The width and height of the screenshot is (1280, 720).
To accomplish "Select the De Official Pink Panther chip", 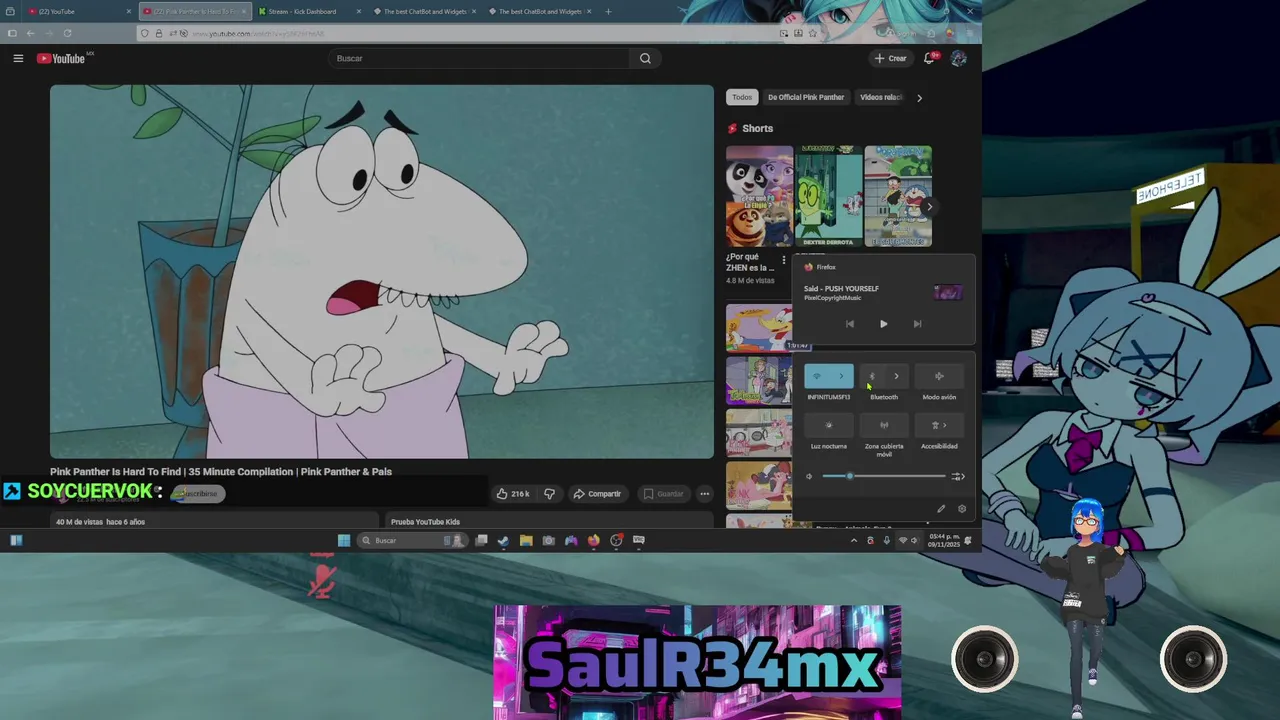I will tap(806, 97).
